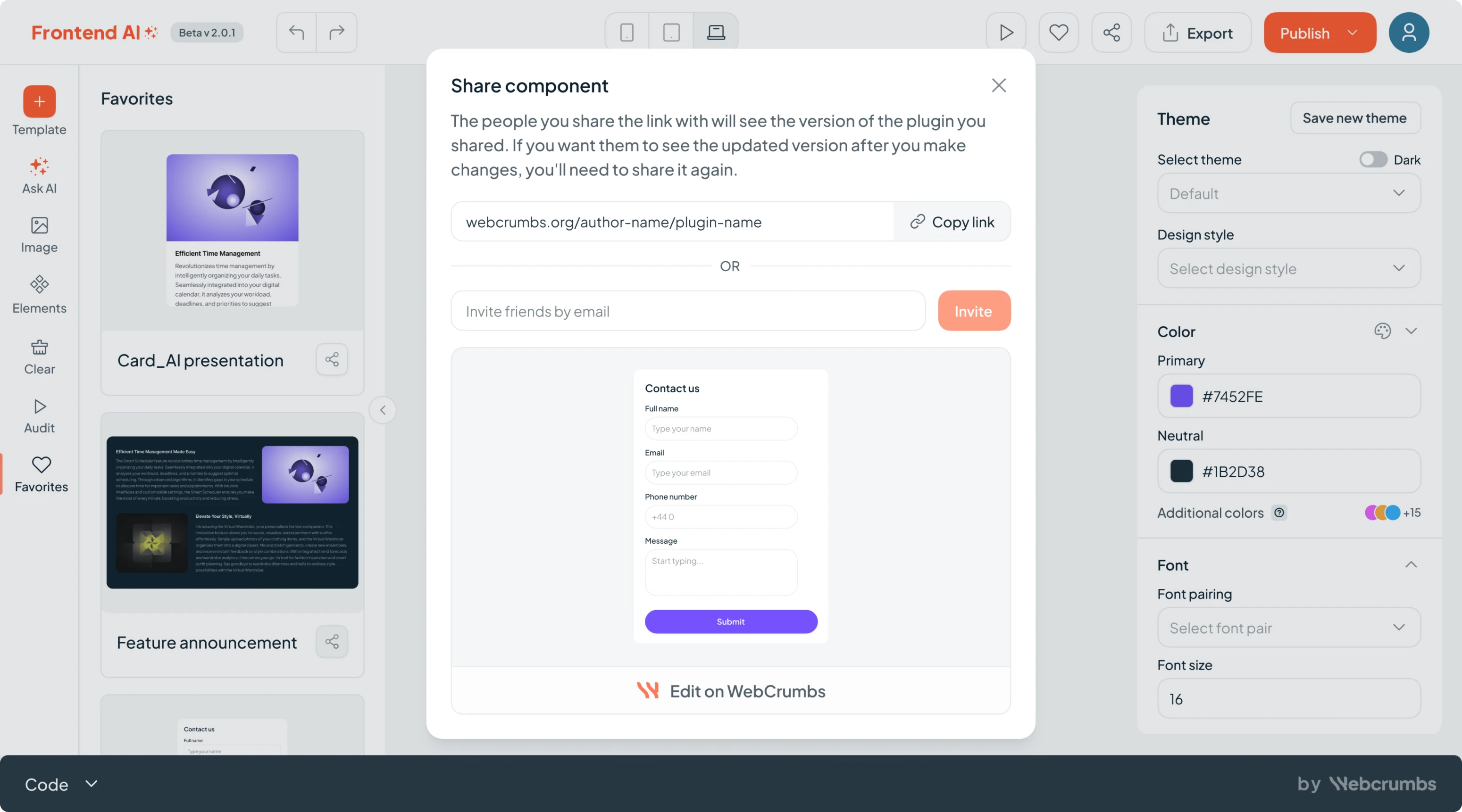1462x812 pixels.
Task: Save a new theme
Action: coord(1355,118)
